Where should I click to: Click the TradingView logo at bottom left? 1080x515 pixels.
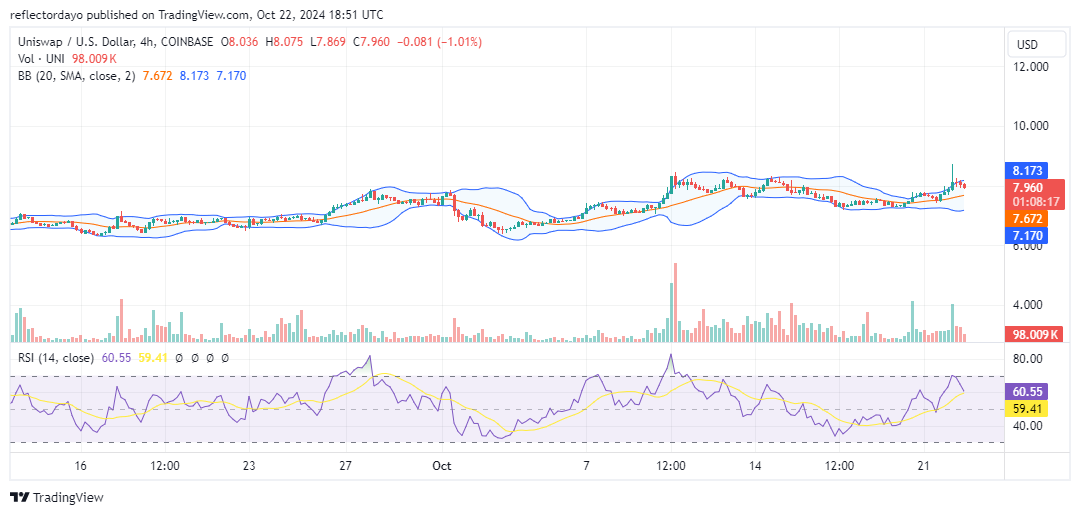click(x=56, y=498)
